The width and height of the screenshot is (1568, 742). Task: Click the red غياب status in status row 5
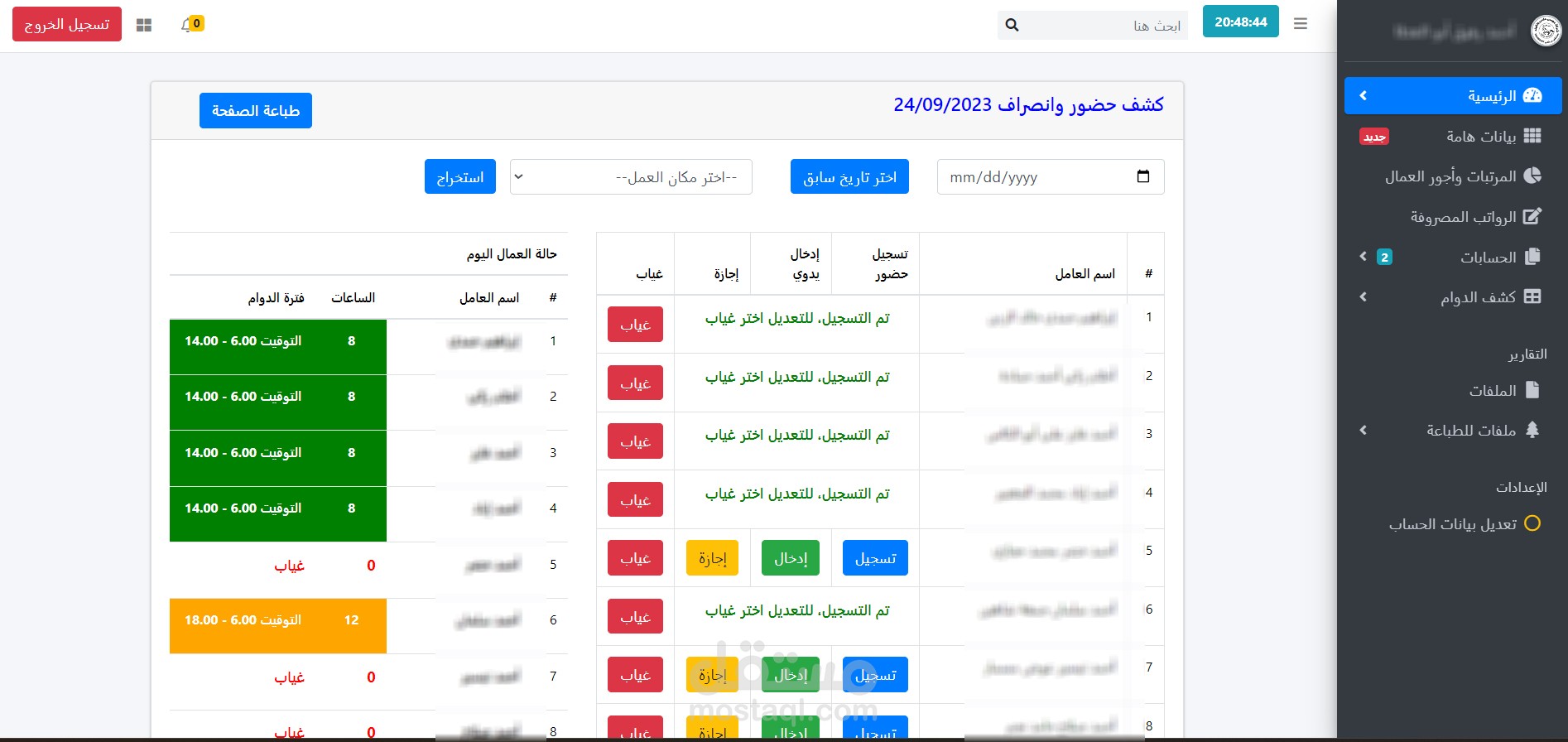[290, 566]
